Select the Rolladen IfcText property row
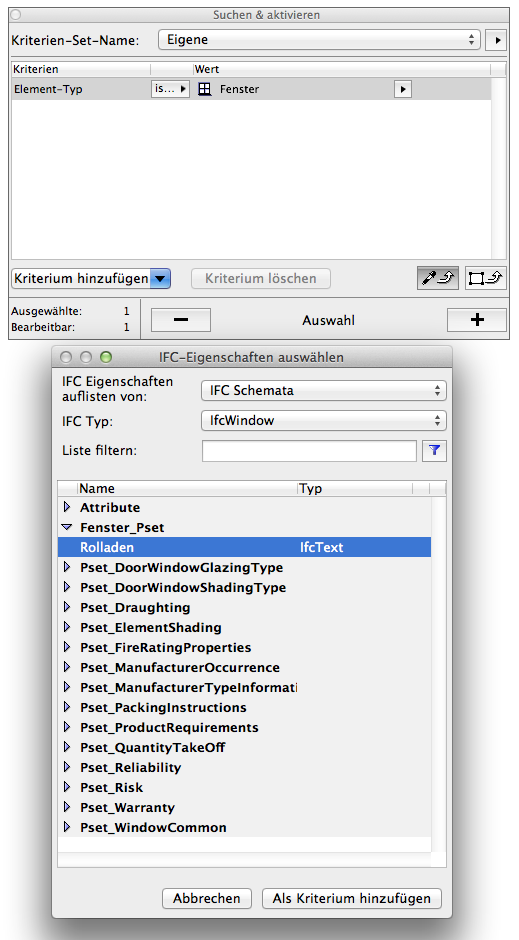The width and height of the screenshot is (519, 940). pyautogui.click(x=245, y=547)
